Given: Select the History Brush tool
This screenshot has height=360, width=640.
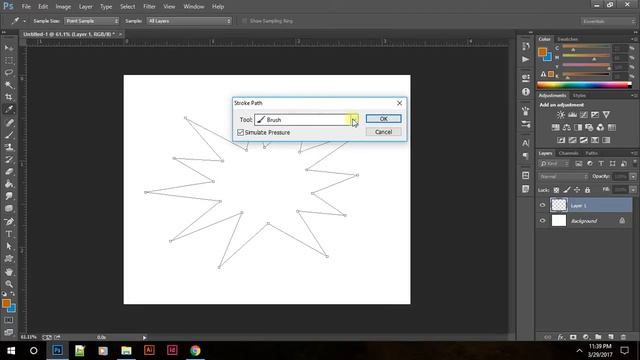Looking at the screenshot, I should [x=9, y=160].
